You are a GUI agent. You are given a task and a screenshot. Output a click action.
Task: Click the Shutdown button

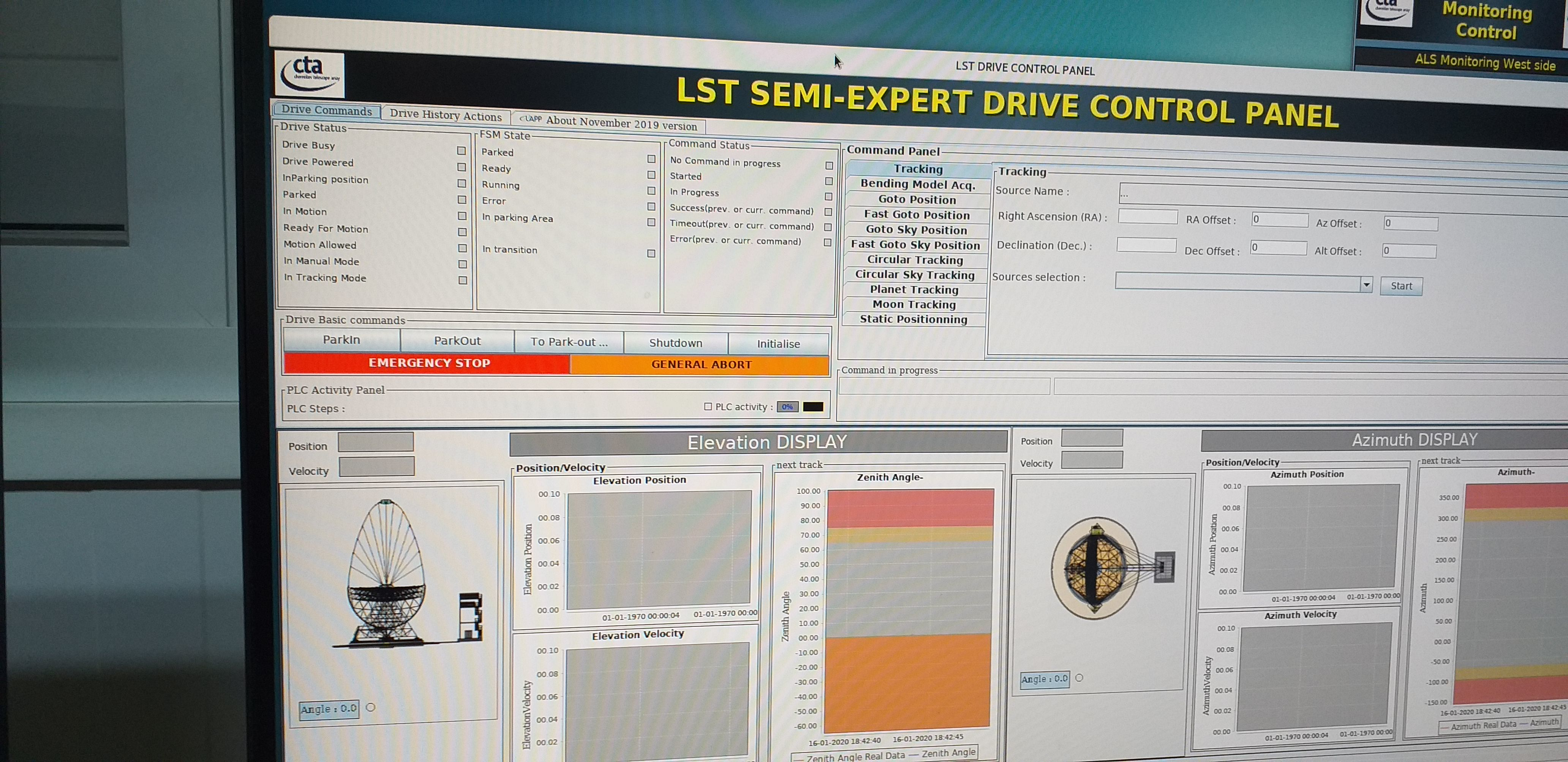click(676, 343)
